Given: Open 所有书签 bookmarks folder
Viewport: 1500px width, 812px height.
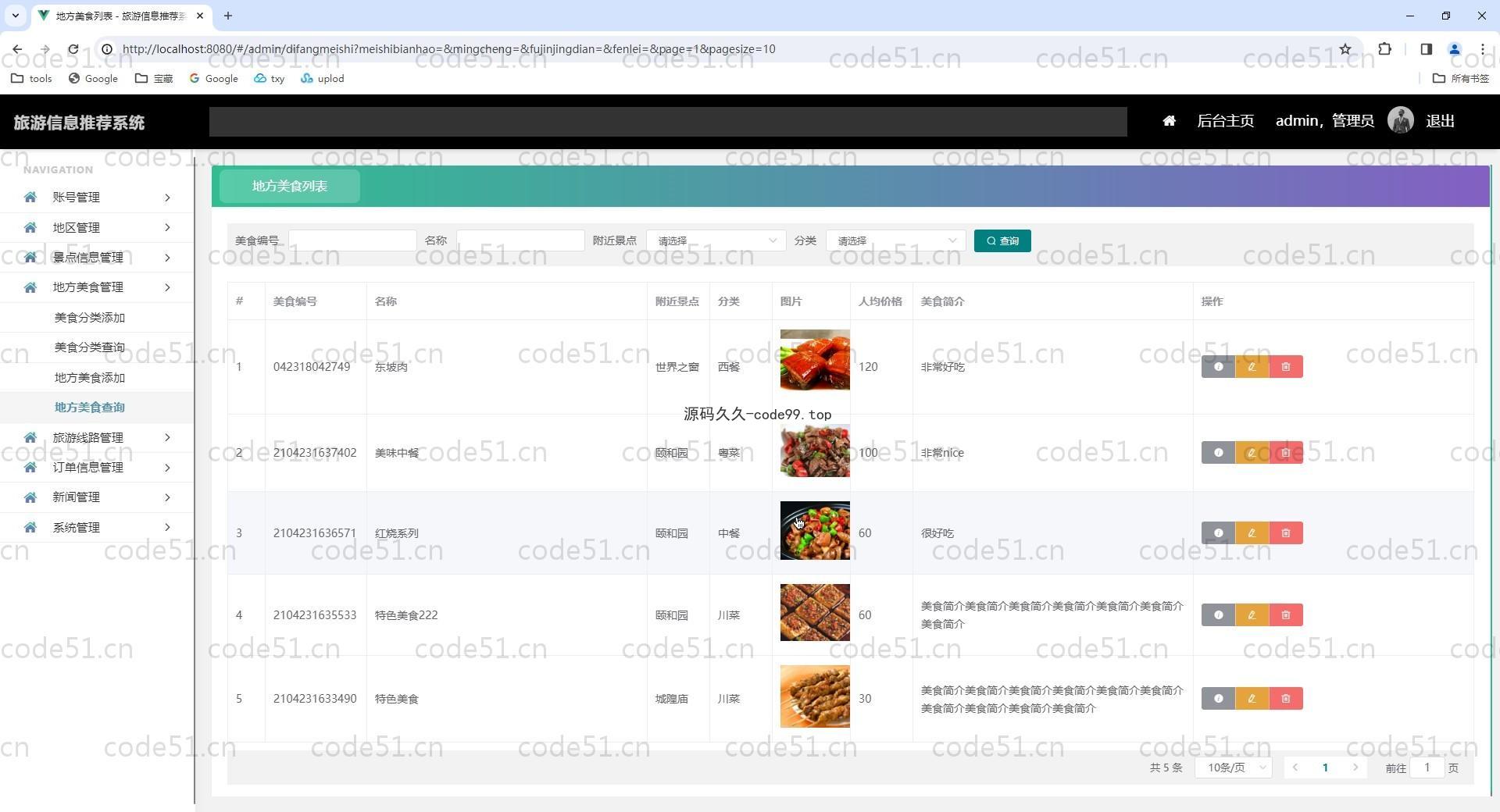Looking at the screenshot, I should point(1461,78).
